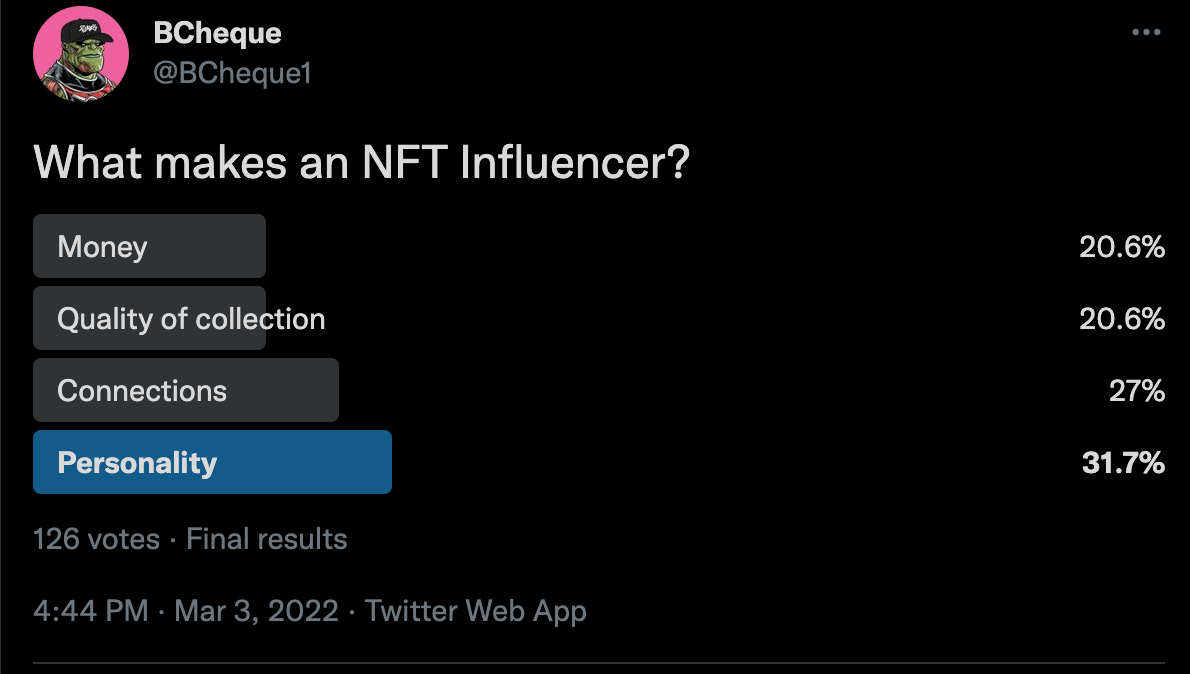The image size is (1190, 674).
Task: Click the 20.6% value beside Quality of collection
Action: (x=1122, y=318)
